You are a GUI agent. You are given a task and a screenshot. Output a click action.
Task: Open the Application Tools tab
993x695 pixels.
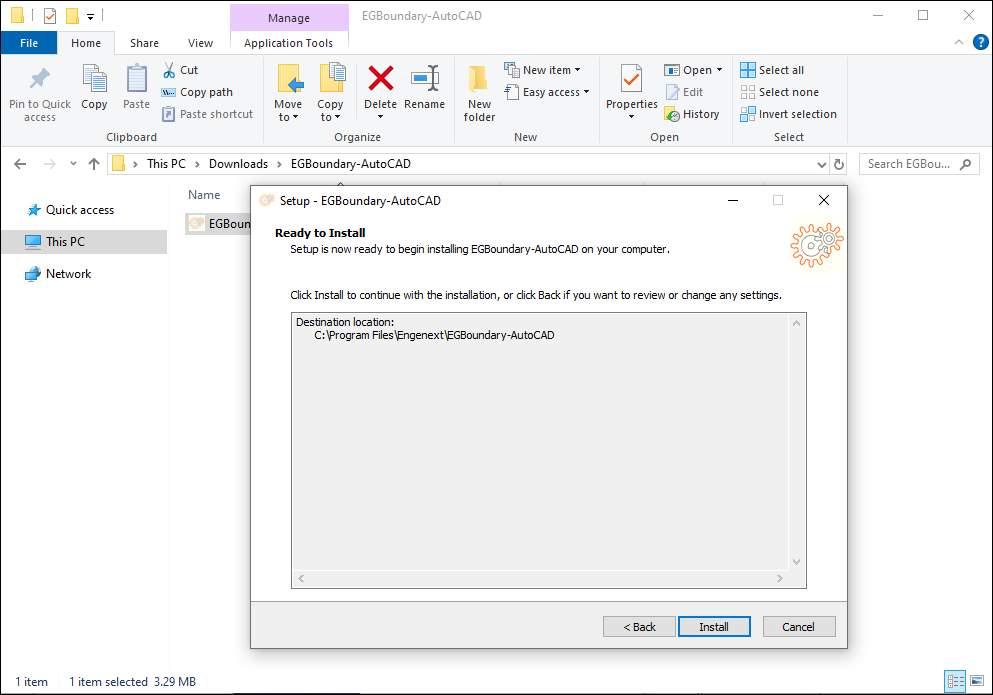coord(288,43)
